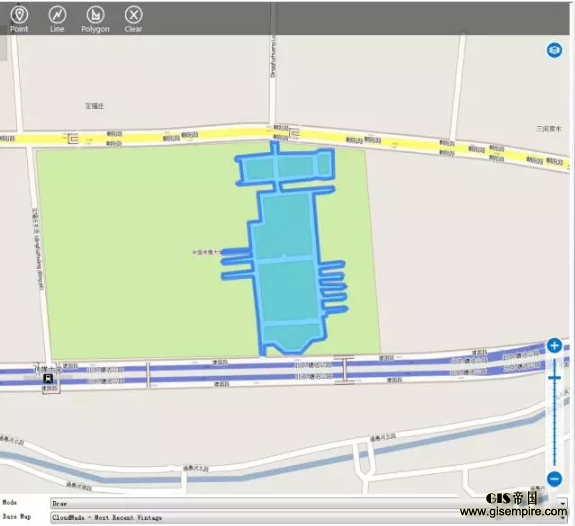Open the Base Map dropdown
This screenshot has height=526, width=575.
click(309, 518)
